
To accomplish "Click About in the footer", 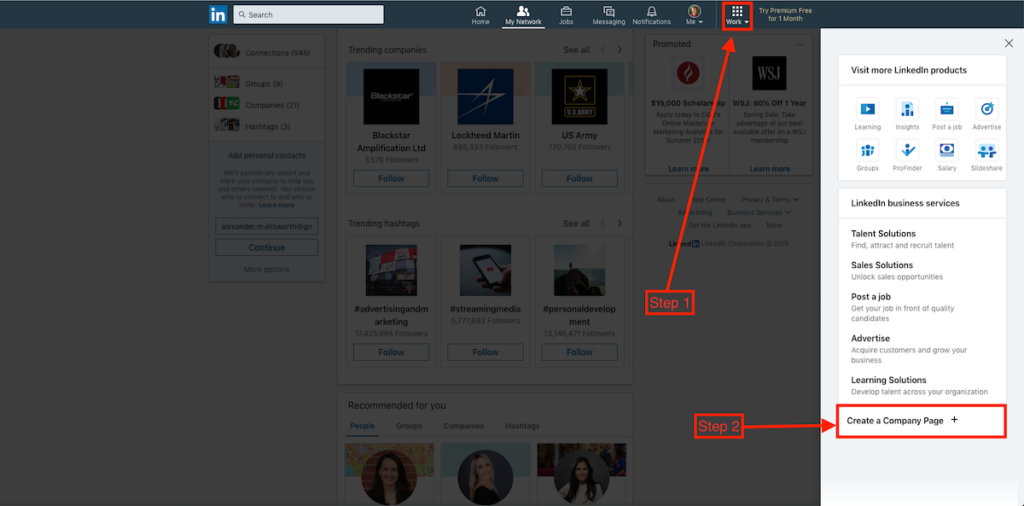I will (665, 199).
